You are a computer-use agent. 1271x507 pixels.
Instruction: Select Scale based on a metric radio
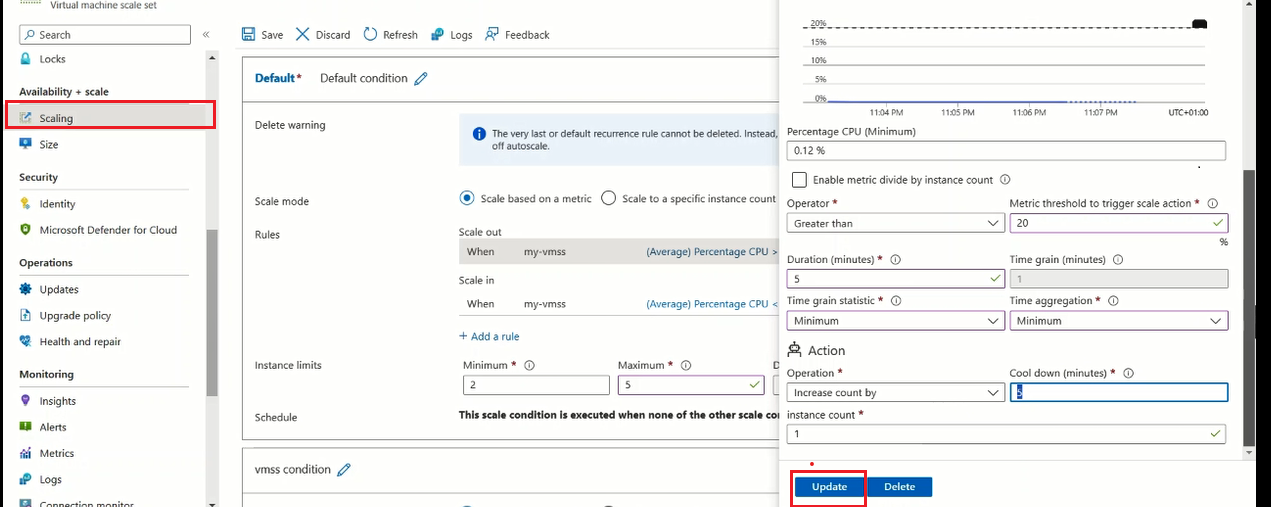tap(467, 198)
